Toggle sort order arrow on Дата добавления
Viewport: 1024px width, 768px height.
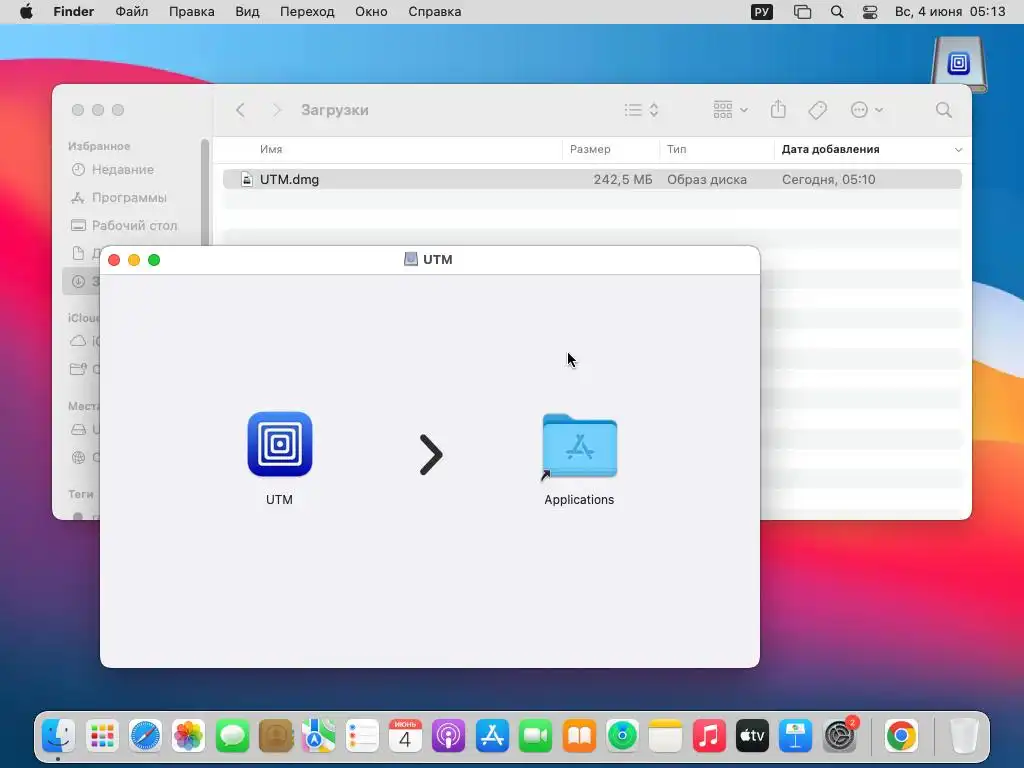958,150
